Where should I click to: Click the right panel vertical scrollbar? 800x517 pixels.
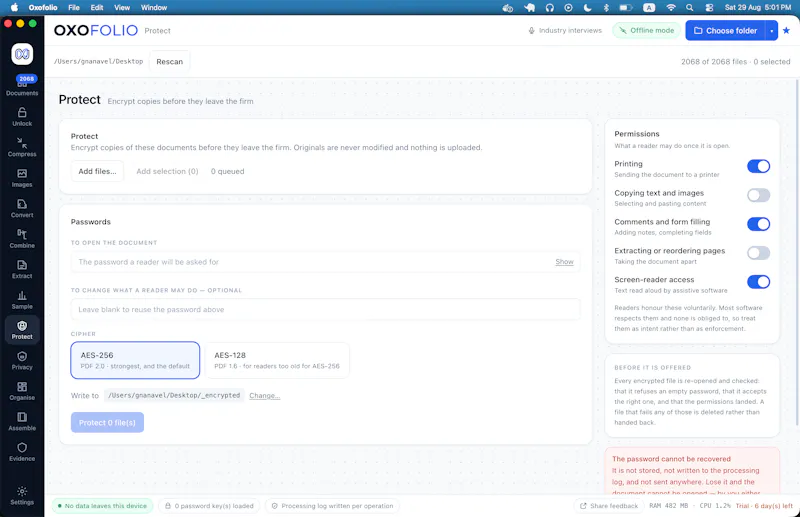(x=797, y=252)
